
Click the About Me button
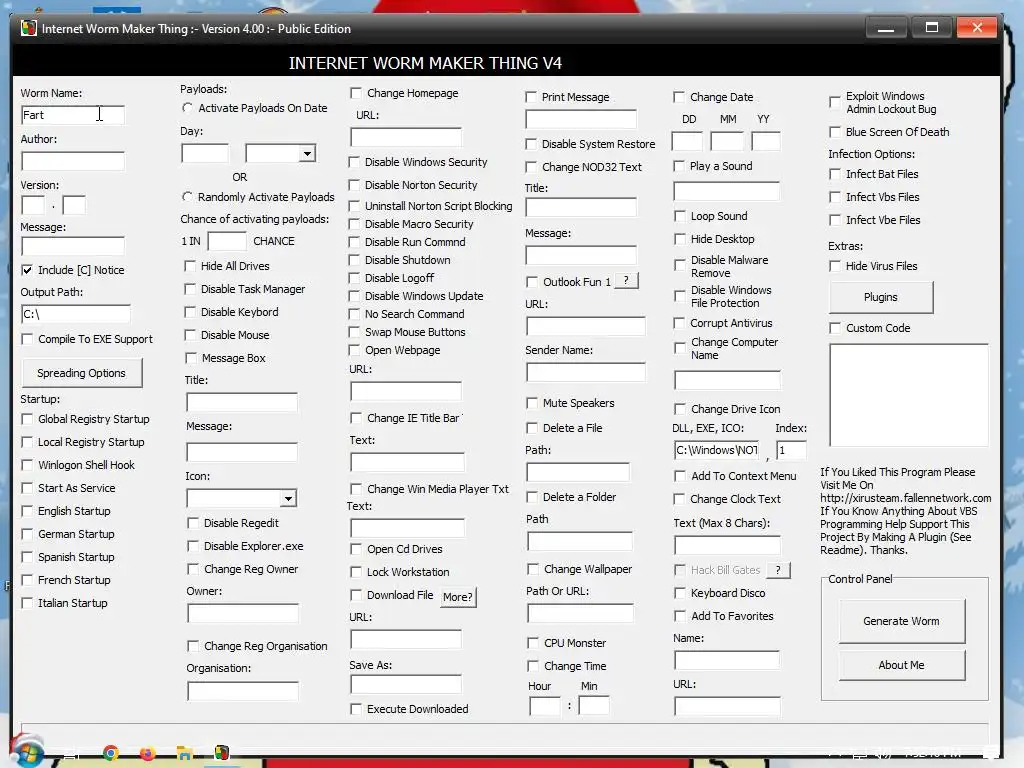pos(902,665)
